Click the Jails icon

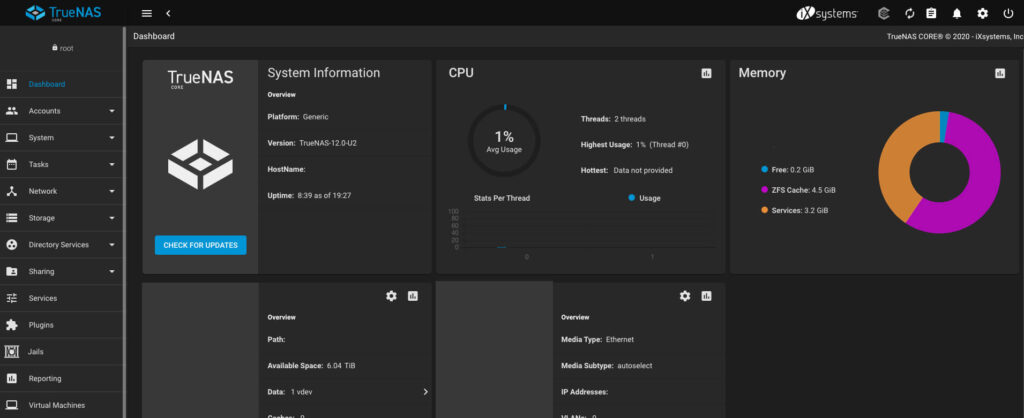(11, 352)
